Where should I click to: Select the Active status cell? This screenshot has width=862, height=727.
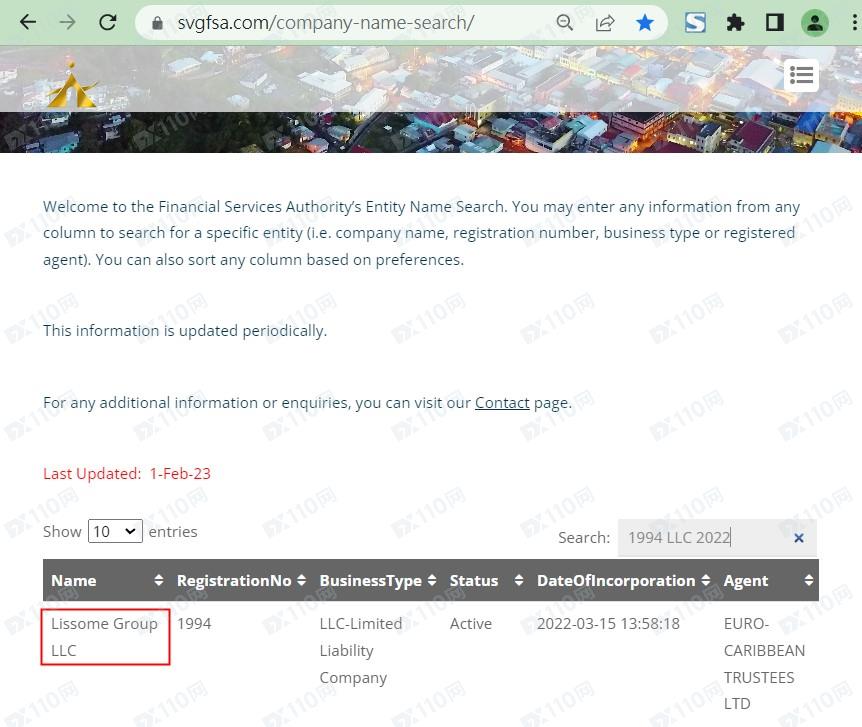coord(471,624)
